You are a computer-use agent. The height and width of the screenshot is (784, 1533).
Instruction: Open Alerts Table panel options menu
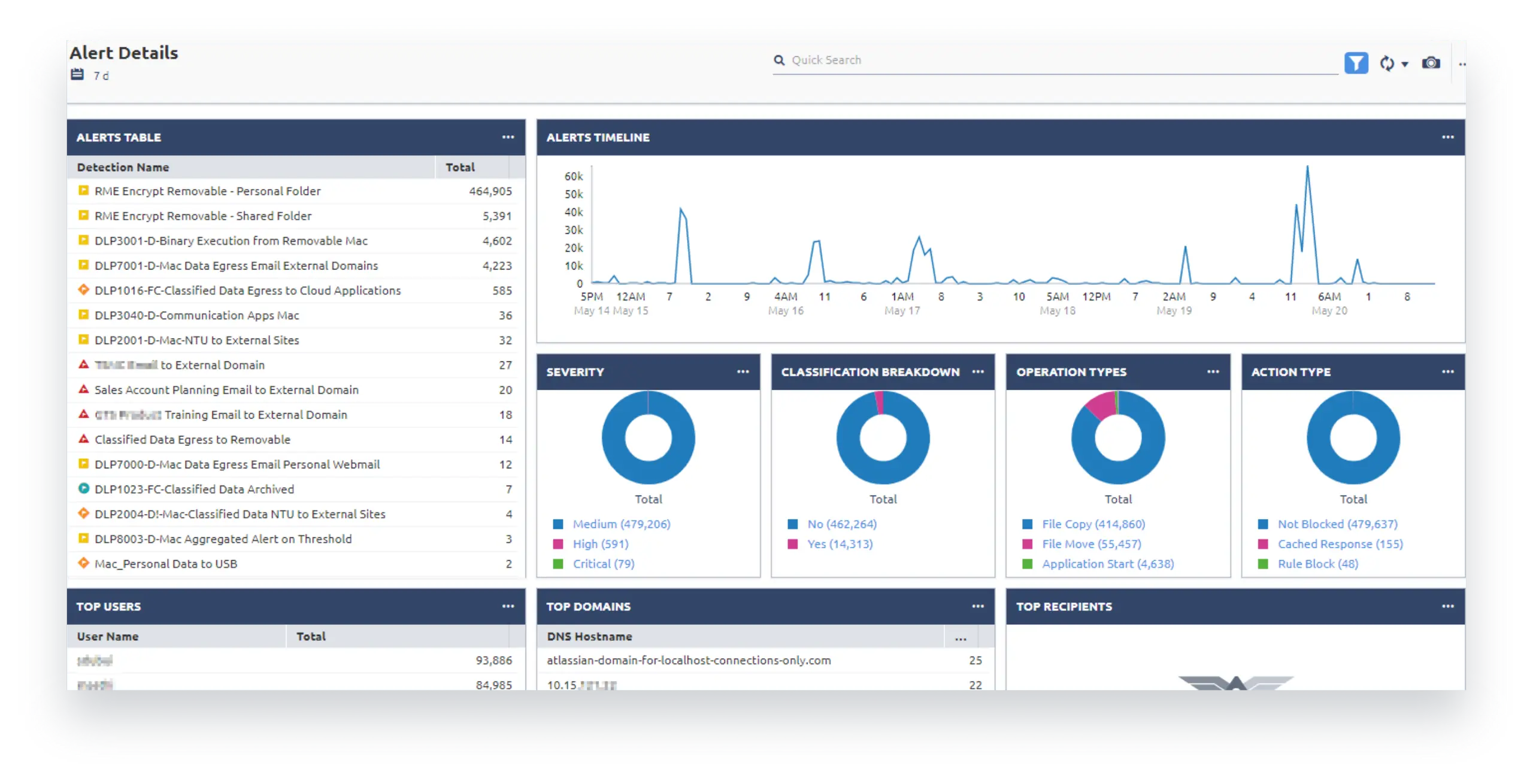508,137
